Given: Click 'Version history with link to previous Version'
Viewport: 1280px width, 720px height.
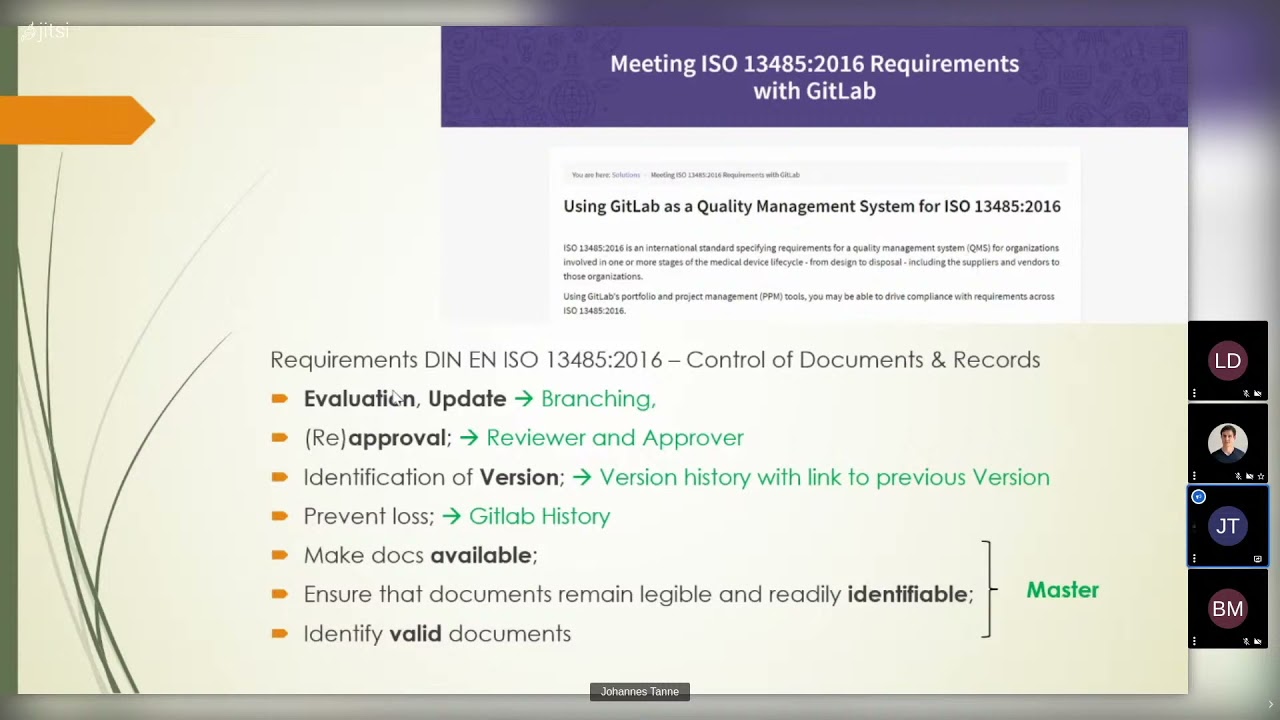Looking at the screenshot, I should 825,477.
